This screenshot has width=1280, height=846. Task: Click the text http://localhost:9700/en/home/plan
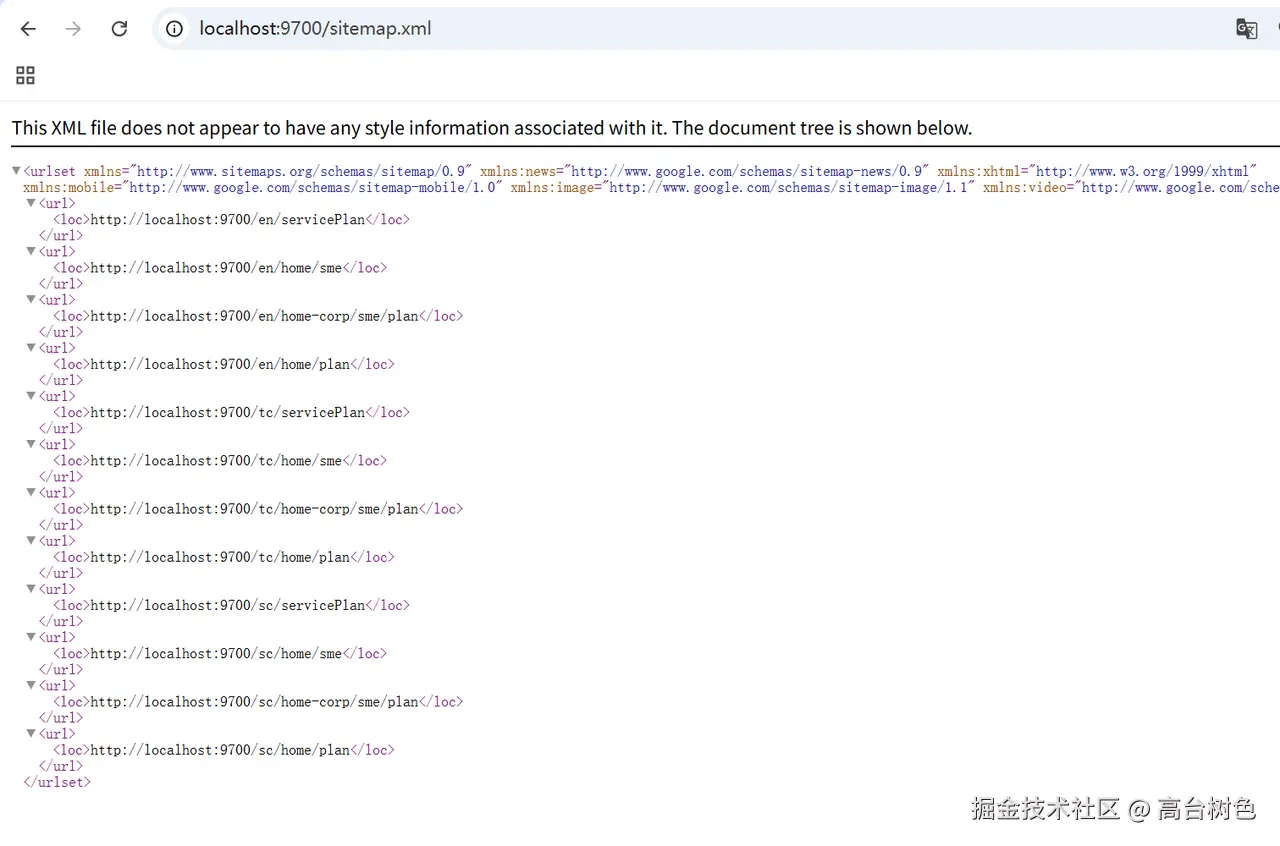click(220, 364)
